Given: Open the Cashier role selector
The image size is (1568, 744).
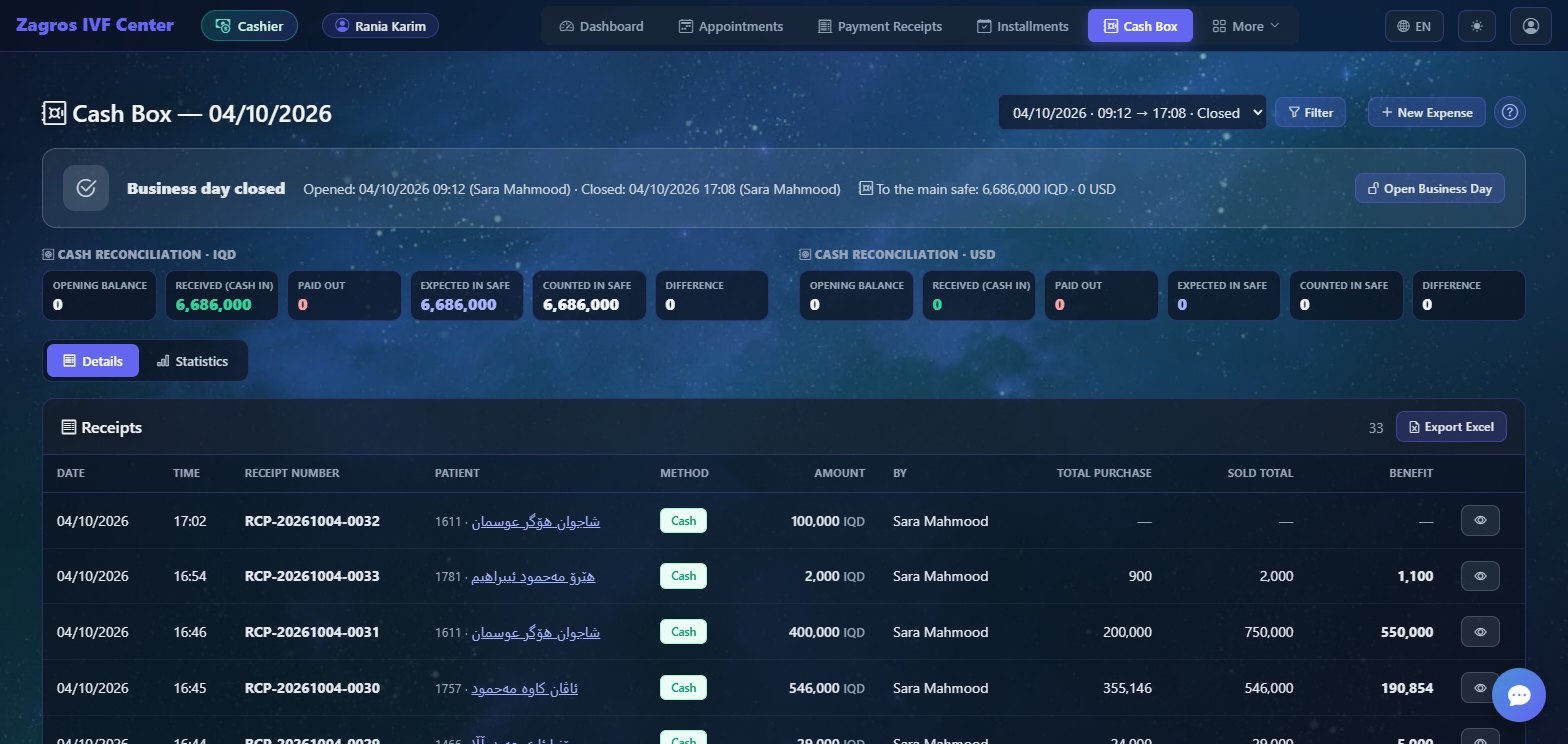Looking at the screenshot, I should point(249,26).
